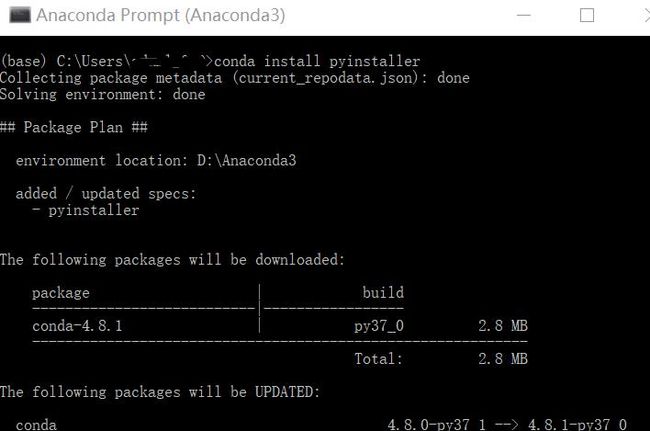Minimize the Anaconda Prompt window
This screenshot has width=650, height=431.
point(524,16)
